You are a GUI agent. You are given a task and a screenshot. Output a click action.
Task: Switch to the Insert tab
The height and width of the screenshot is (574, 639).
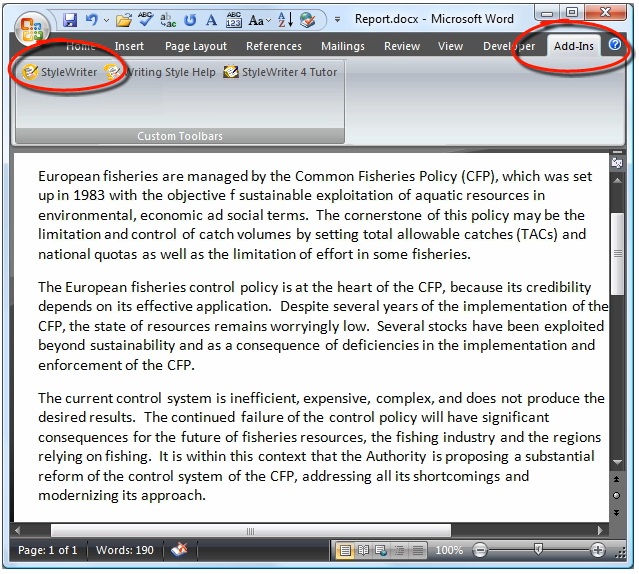click(x=129, y=46)
